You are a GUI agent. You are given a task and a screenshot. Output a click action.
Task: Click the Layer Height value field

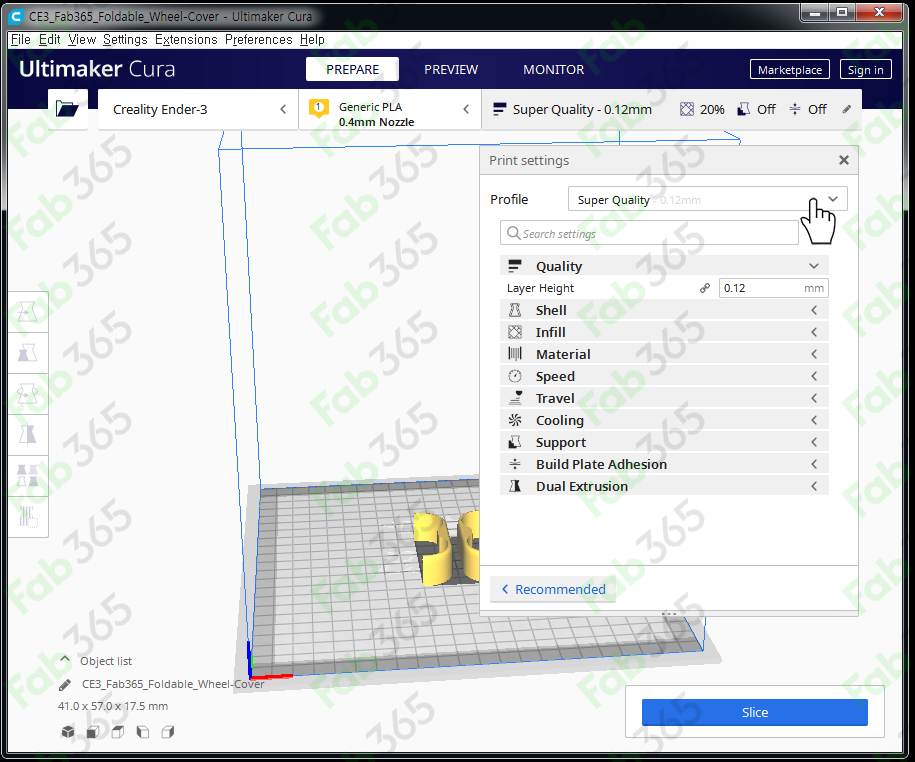pos(773,288)
